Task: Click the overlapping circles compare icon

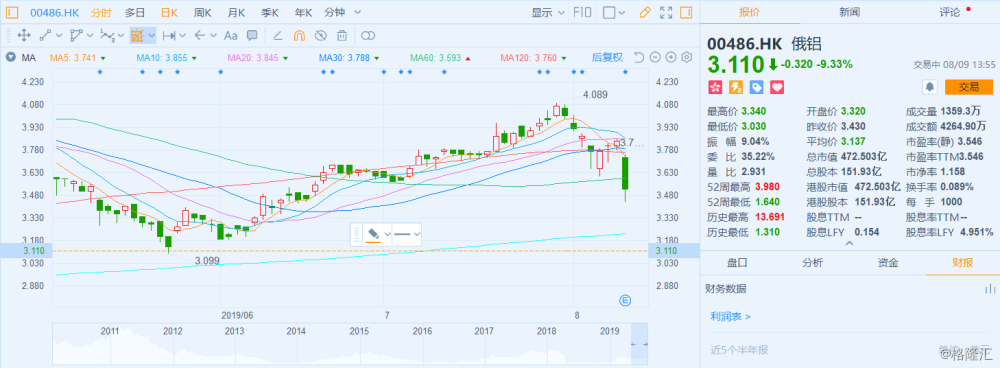Action: (x=368, y=36)
